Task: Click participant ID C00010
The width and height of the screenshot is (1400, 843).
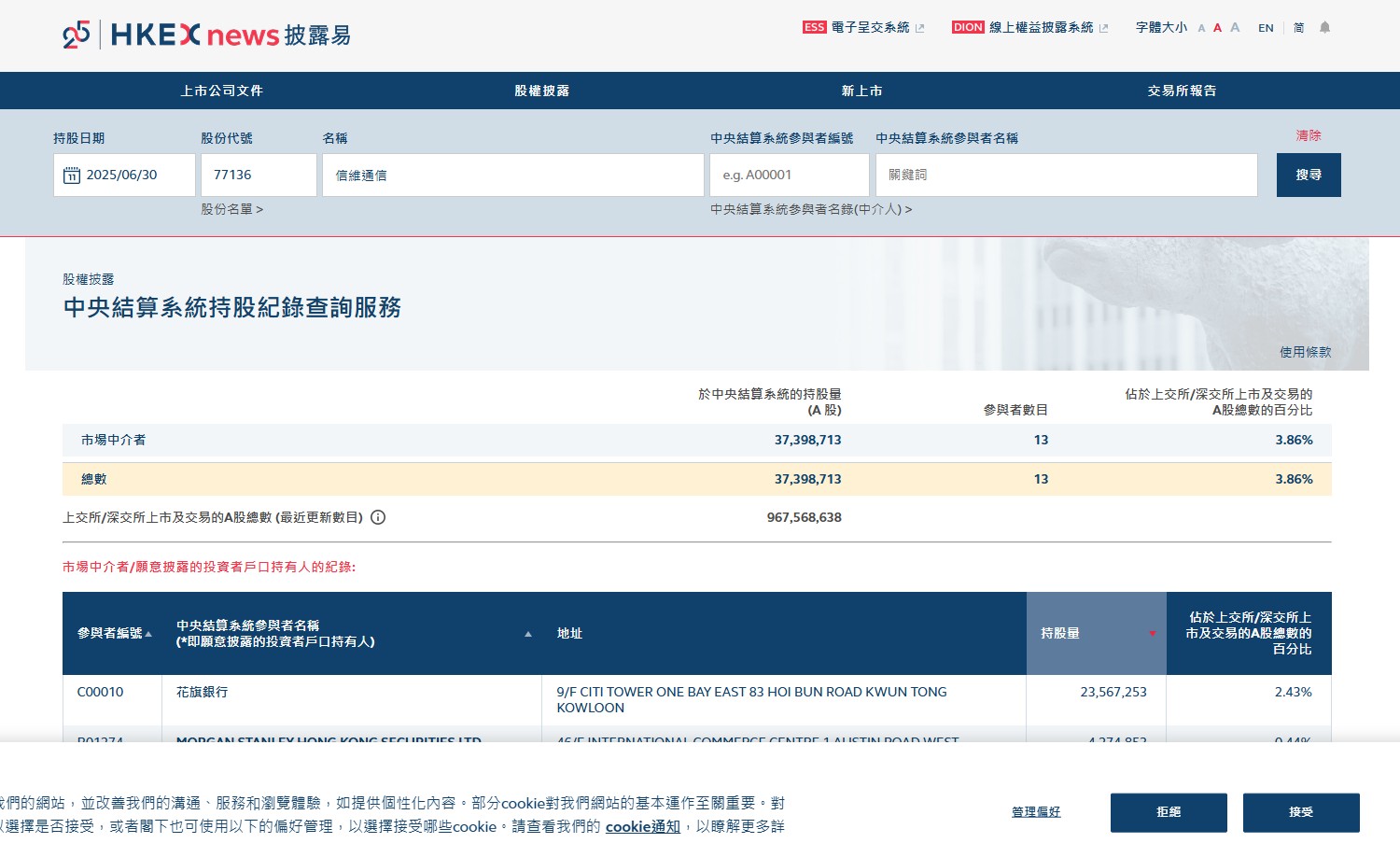Action: click(x=100, y=692)
